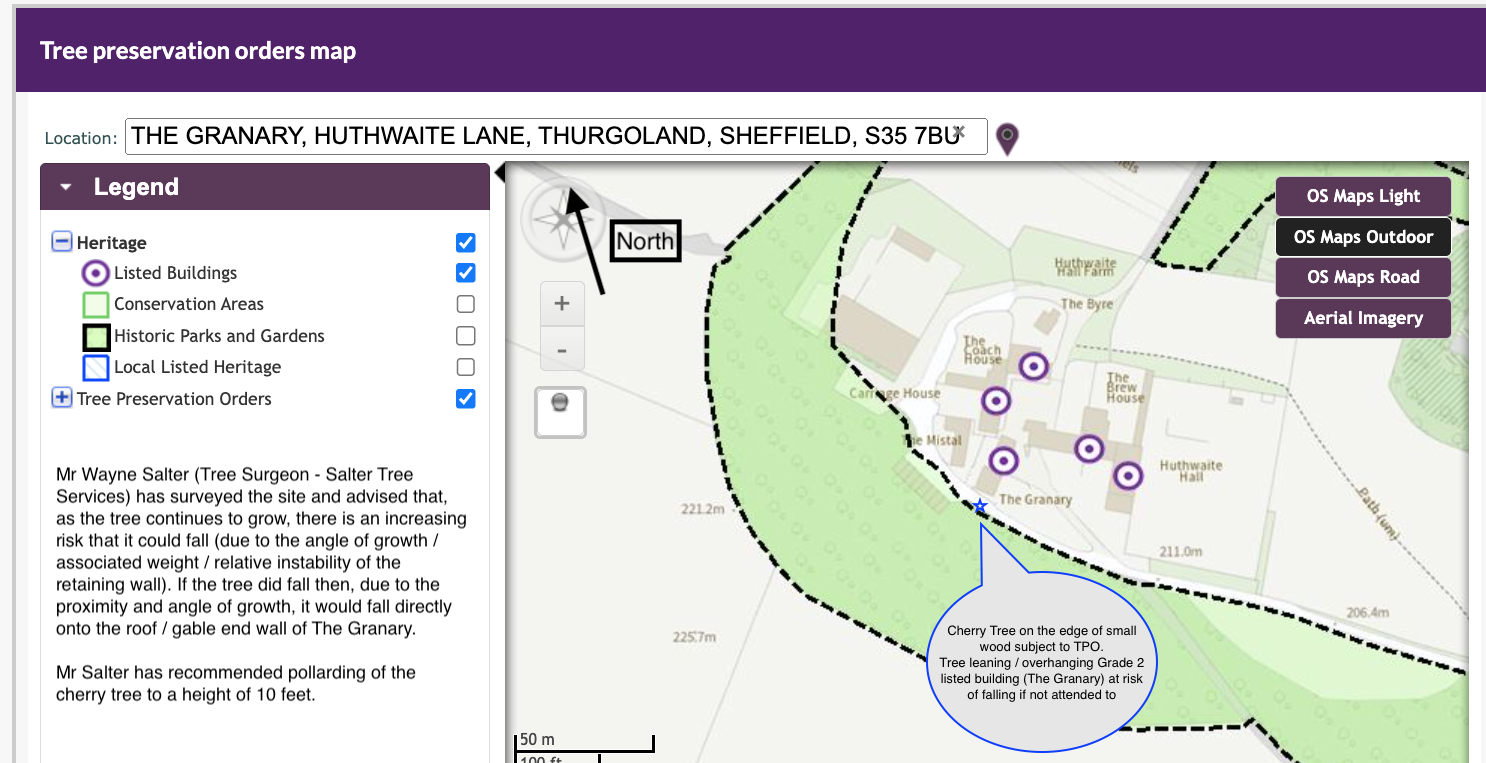Click the '50 m' map scale bar
Image resolution: width=1486 pixels, height=763 pixels.
(x=584, y=742)
